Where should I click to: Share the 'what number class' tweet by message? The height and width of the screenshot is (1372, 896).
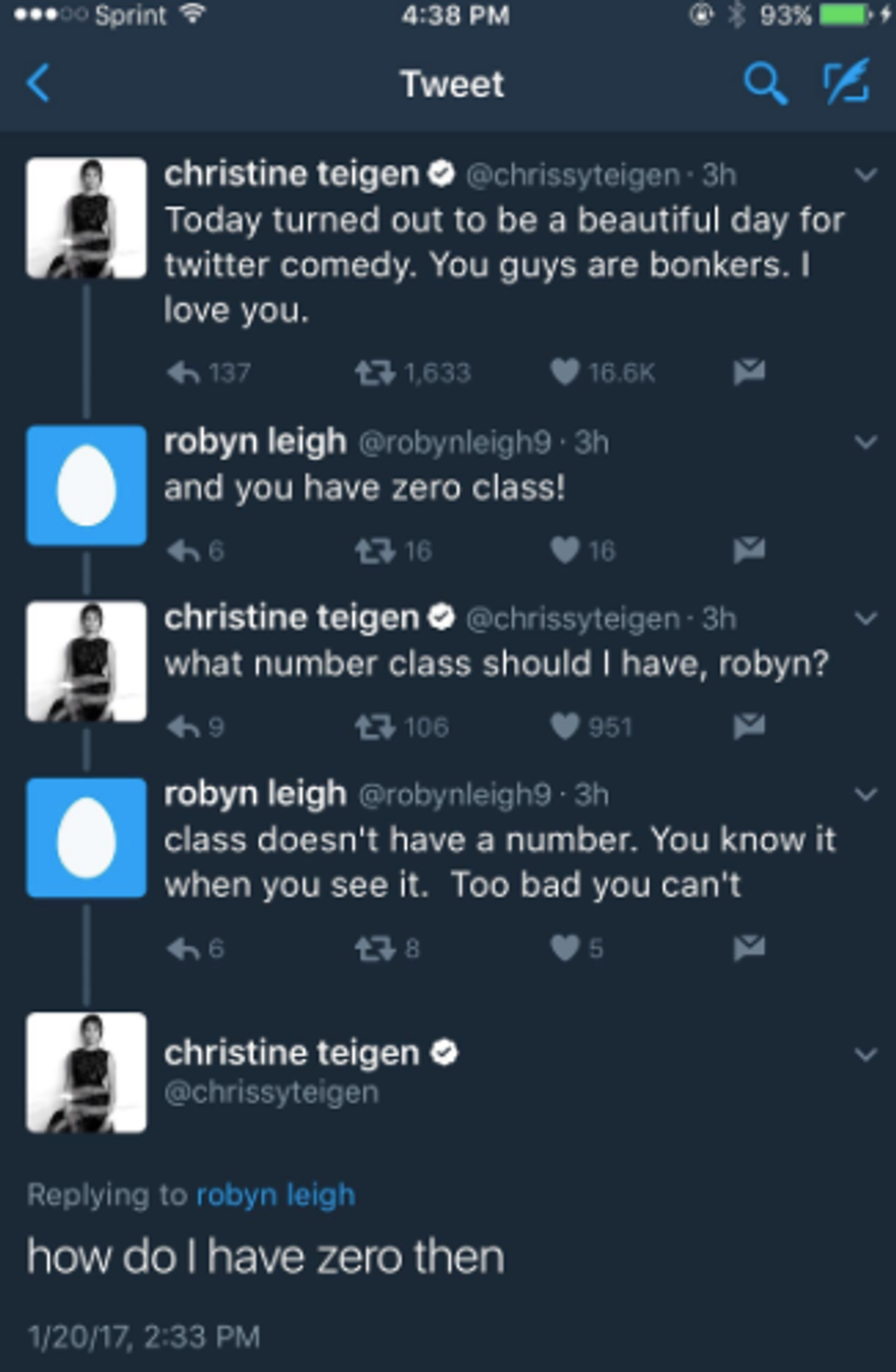click(749, 725)
